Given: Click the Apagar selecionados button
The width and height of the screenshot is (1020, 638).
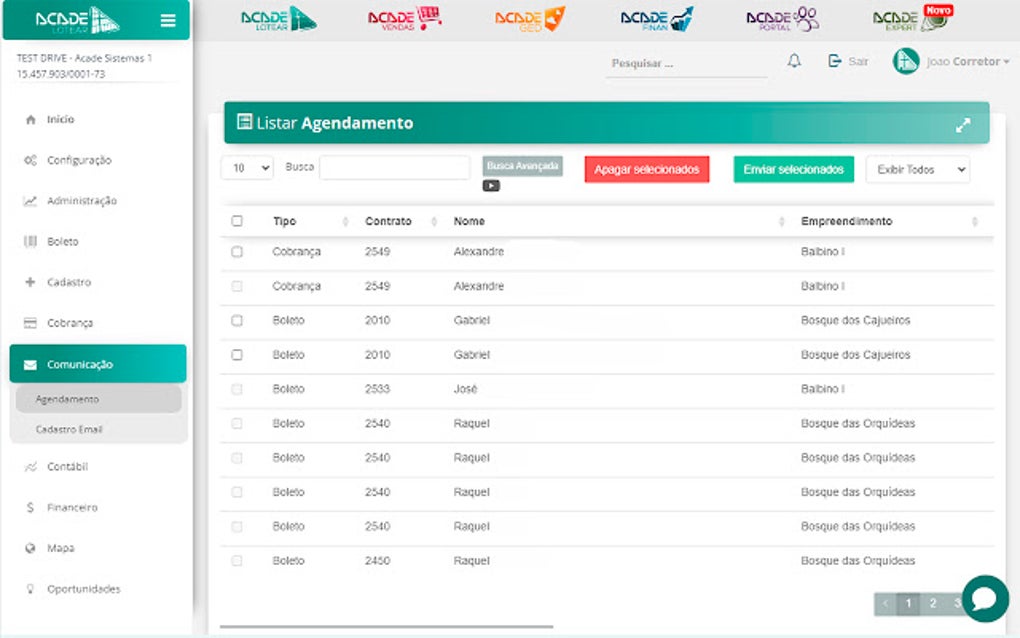Looking at the screenshot, I should [x=647, y=169].
